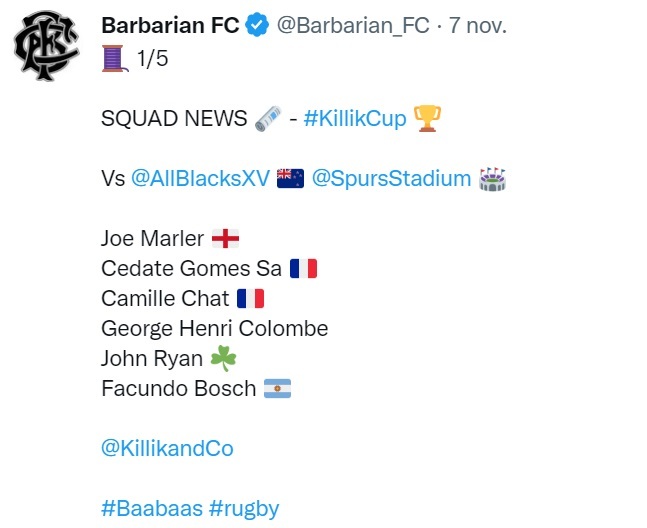Click the England flag beside Joe Marler
Image resolution: width=647 pixels, height=528 pixels.
point(226,239)
